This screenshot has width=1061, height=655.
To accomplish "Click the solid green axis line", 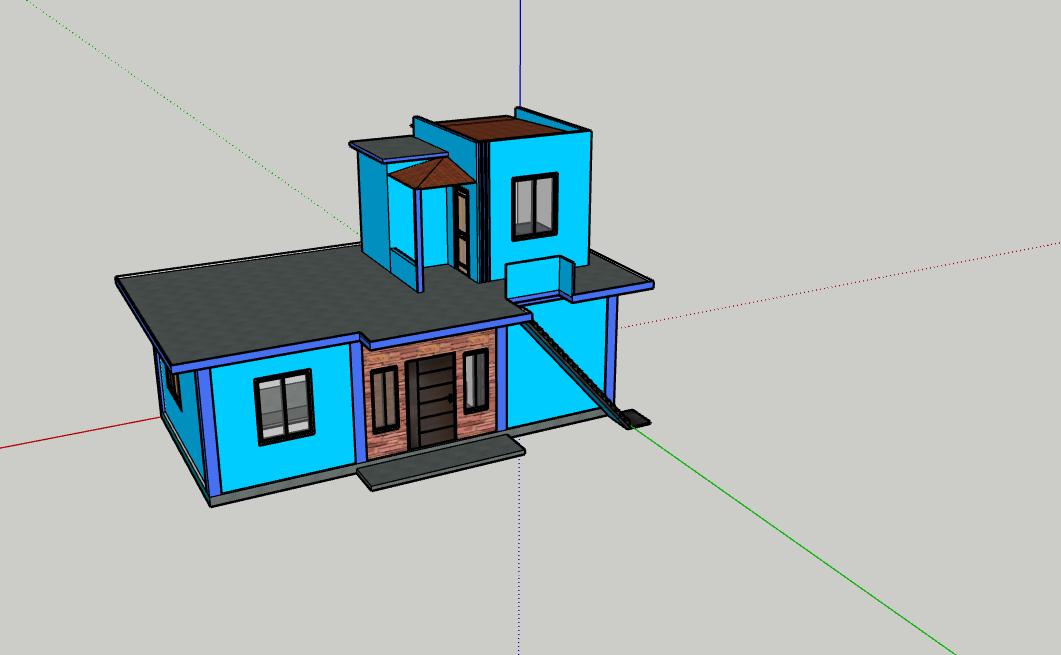I will (x=800, y=540).
